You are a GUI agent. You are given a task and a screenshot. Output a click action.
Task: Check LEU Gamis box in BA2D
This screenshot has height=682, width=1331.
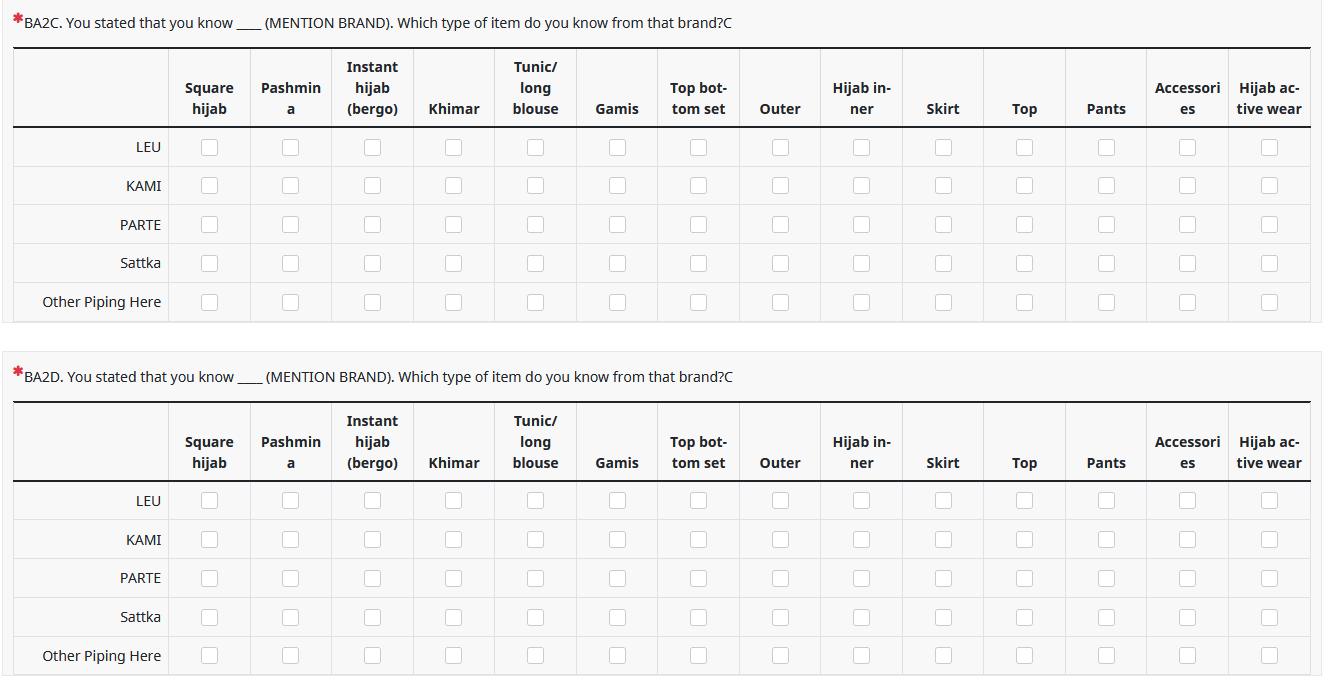[617, 500]
